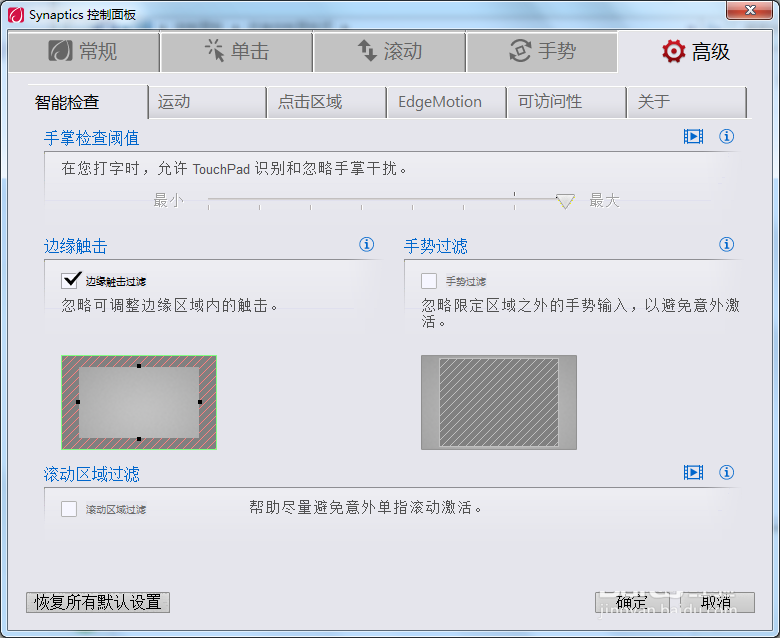Select the 高级 main tab
The image size is (780, 638).
(695, 52)
